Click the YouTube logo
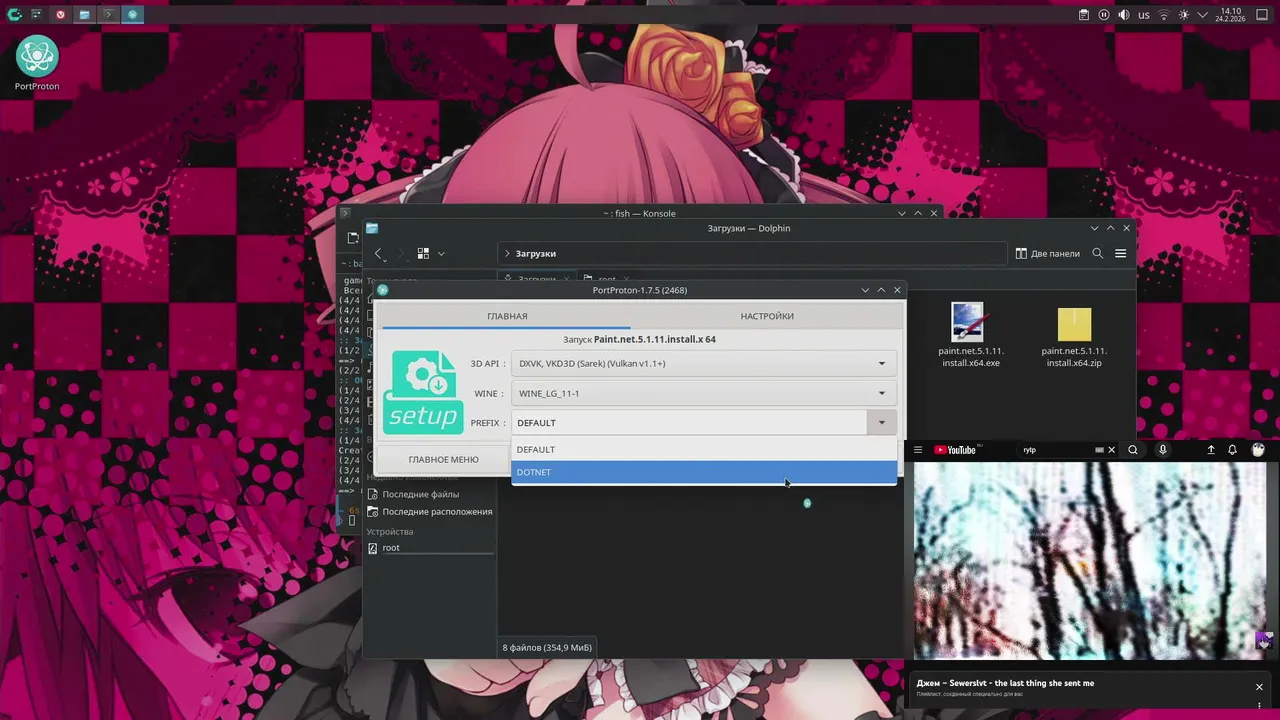 pos(955,450)
